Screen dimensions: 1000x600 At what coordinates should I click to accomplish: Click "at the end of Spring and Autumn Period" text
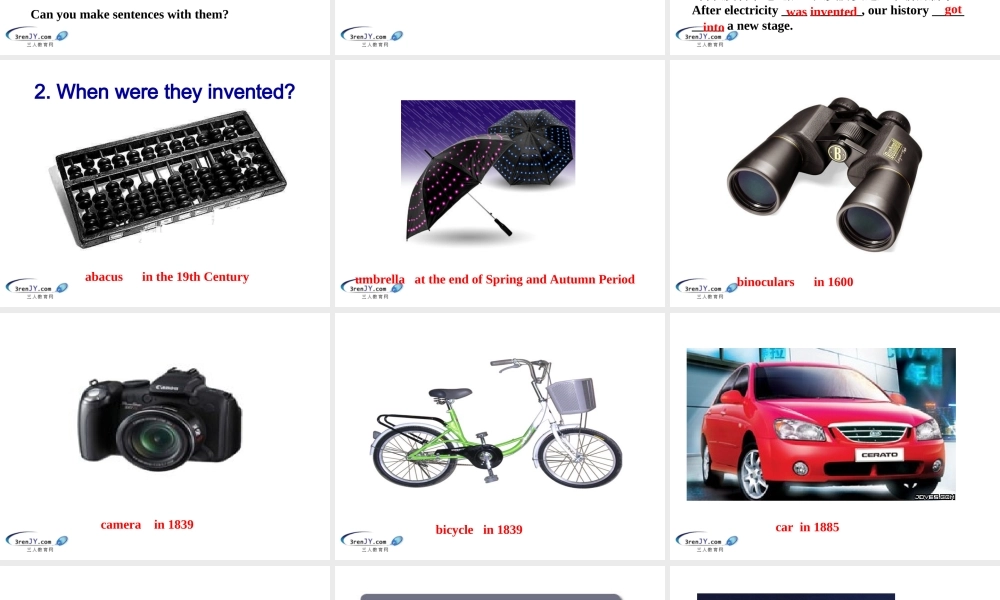(524, 279)
